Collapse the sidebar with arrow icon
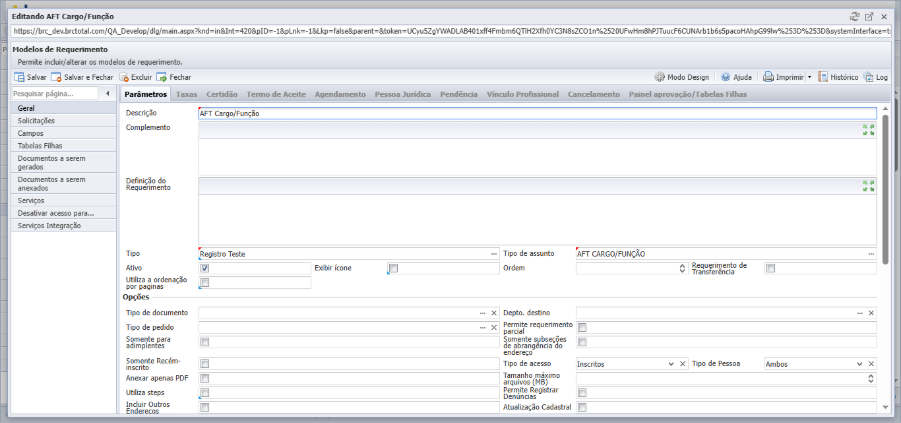901x423 pixels. [x=108, y=93]
